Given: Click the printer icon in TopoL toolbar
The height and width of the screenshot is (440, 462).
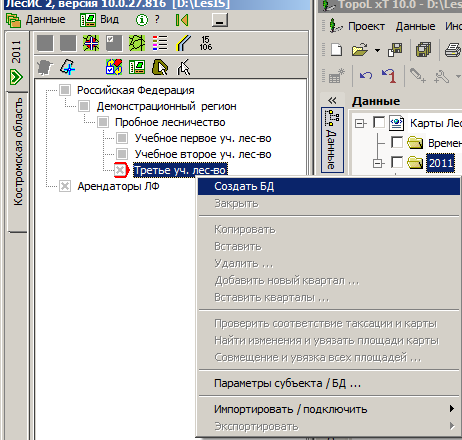Looking at the screenshot, I should tap(454, 50).
